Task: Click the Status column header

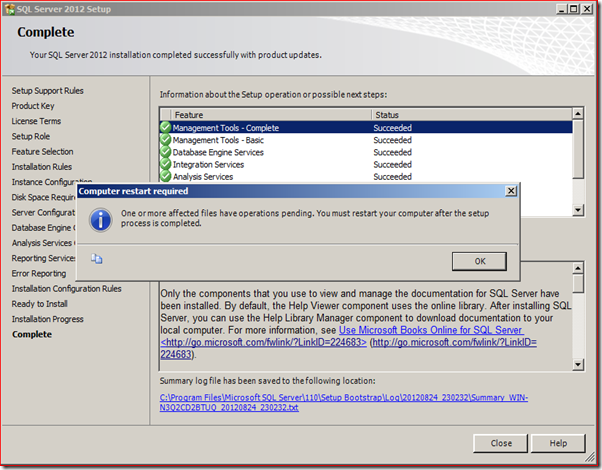Action: point(472,115)
